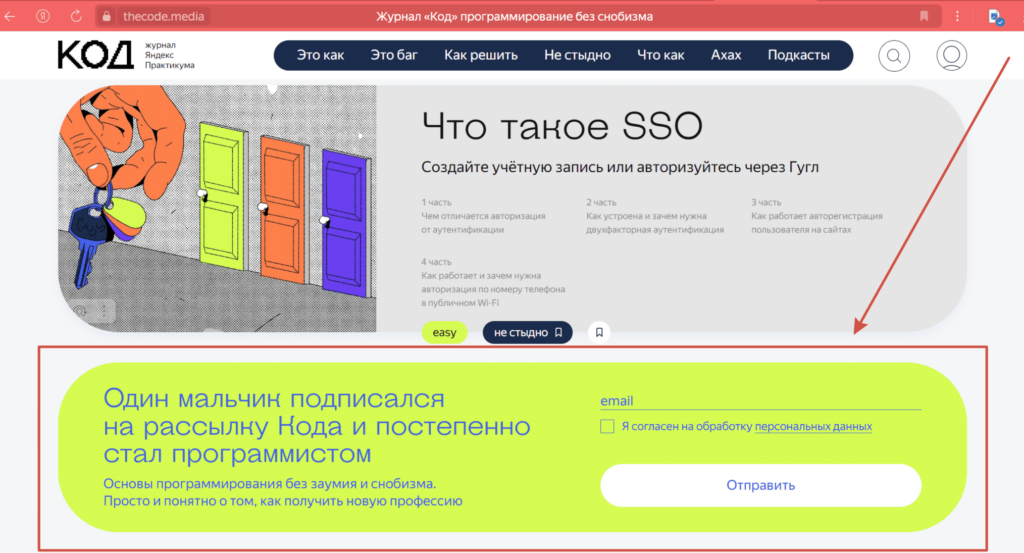The image size is (1024, 553).
Task: Click the bookmark icon in address bar
Action: [924, 16]
